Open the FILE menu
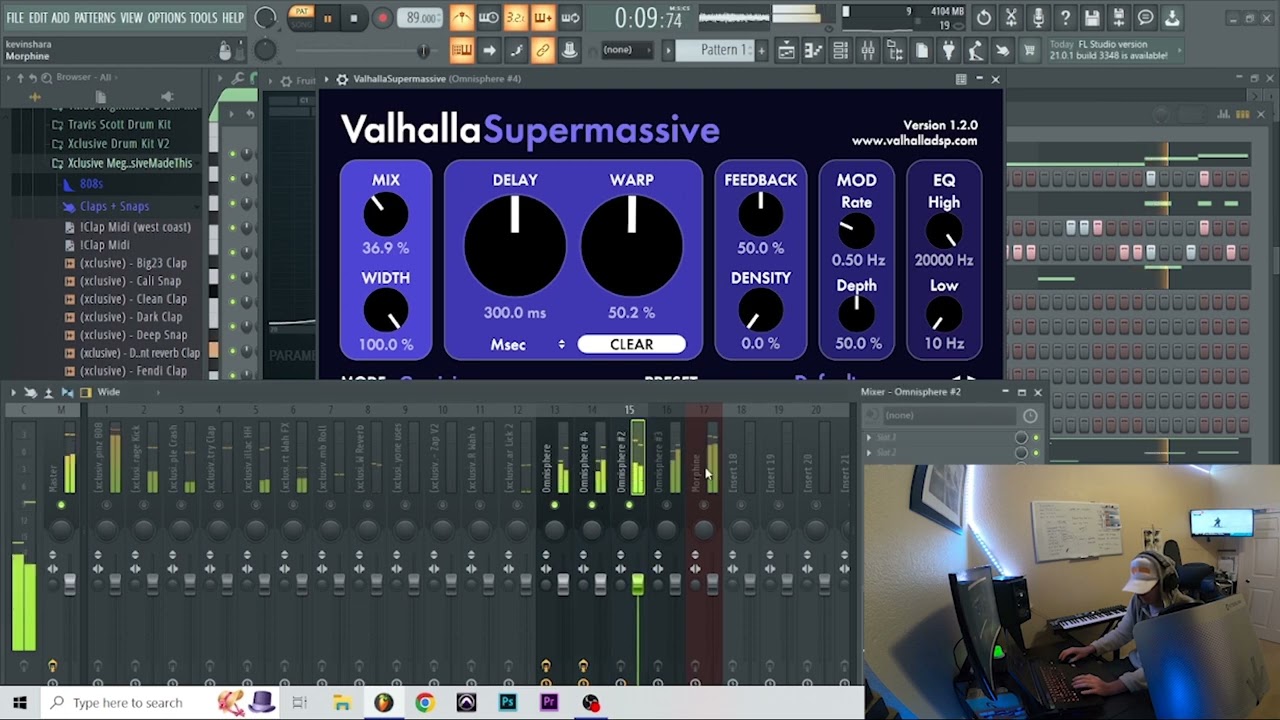The image size is (1280, 720). 15,18
